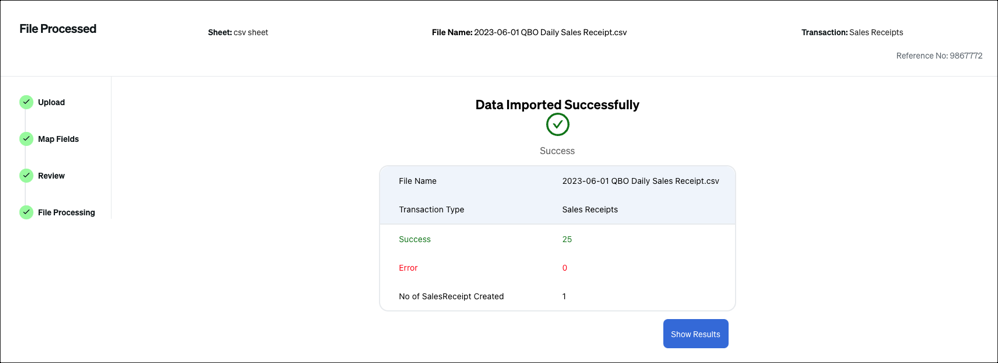Click the Map Fields step checkmark icon
Screen dimensions: 998x363
pos(26,139)
